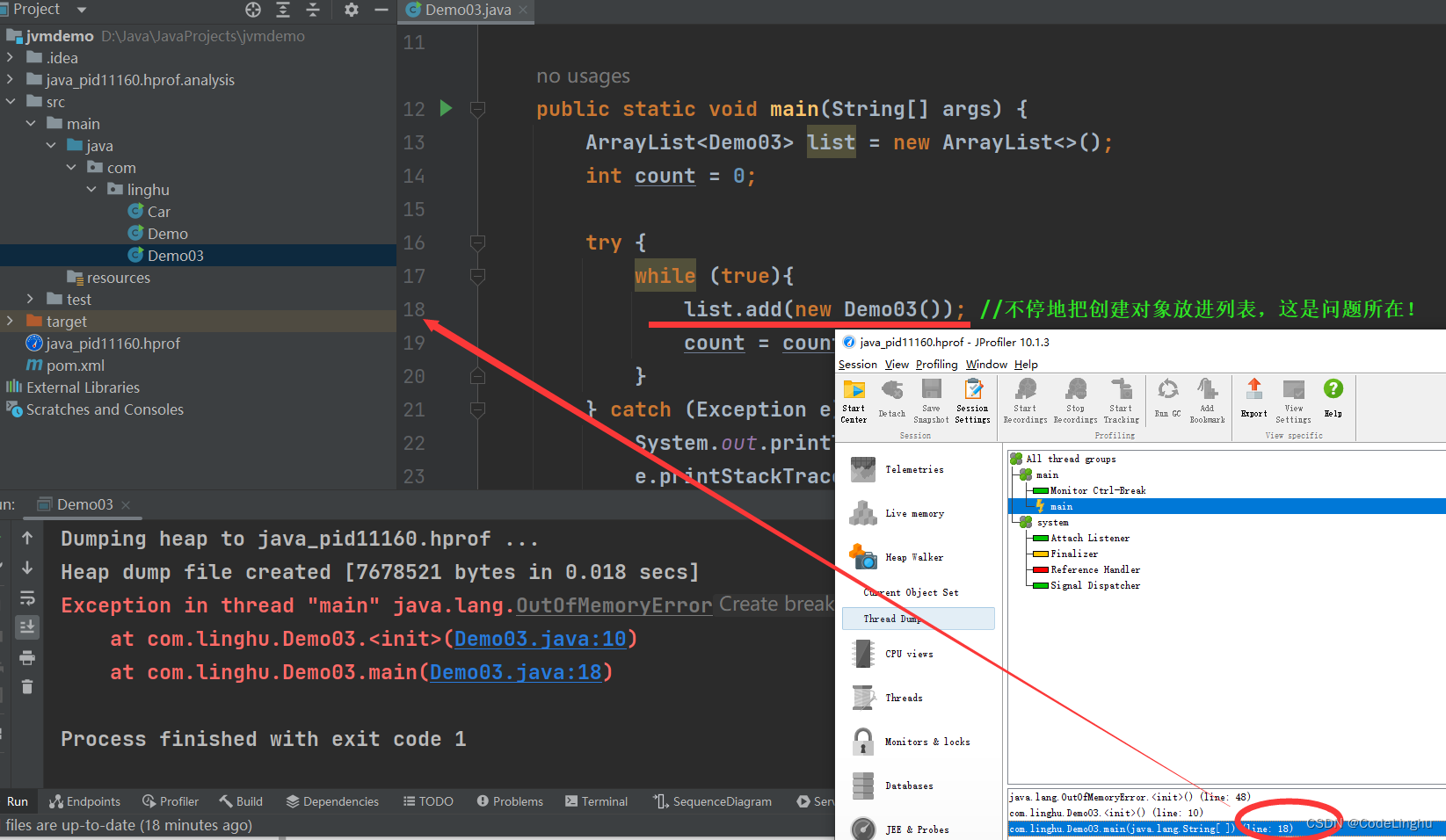Expand java_pid11160.hprof.analysis folder
This screenshot has height=840, width=1446.
click(x=10, y=79)
